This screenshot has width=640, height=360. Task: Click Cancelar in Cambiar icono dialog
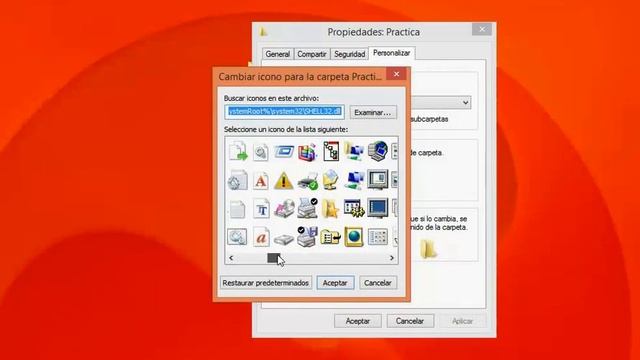[x=378, y=283]
